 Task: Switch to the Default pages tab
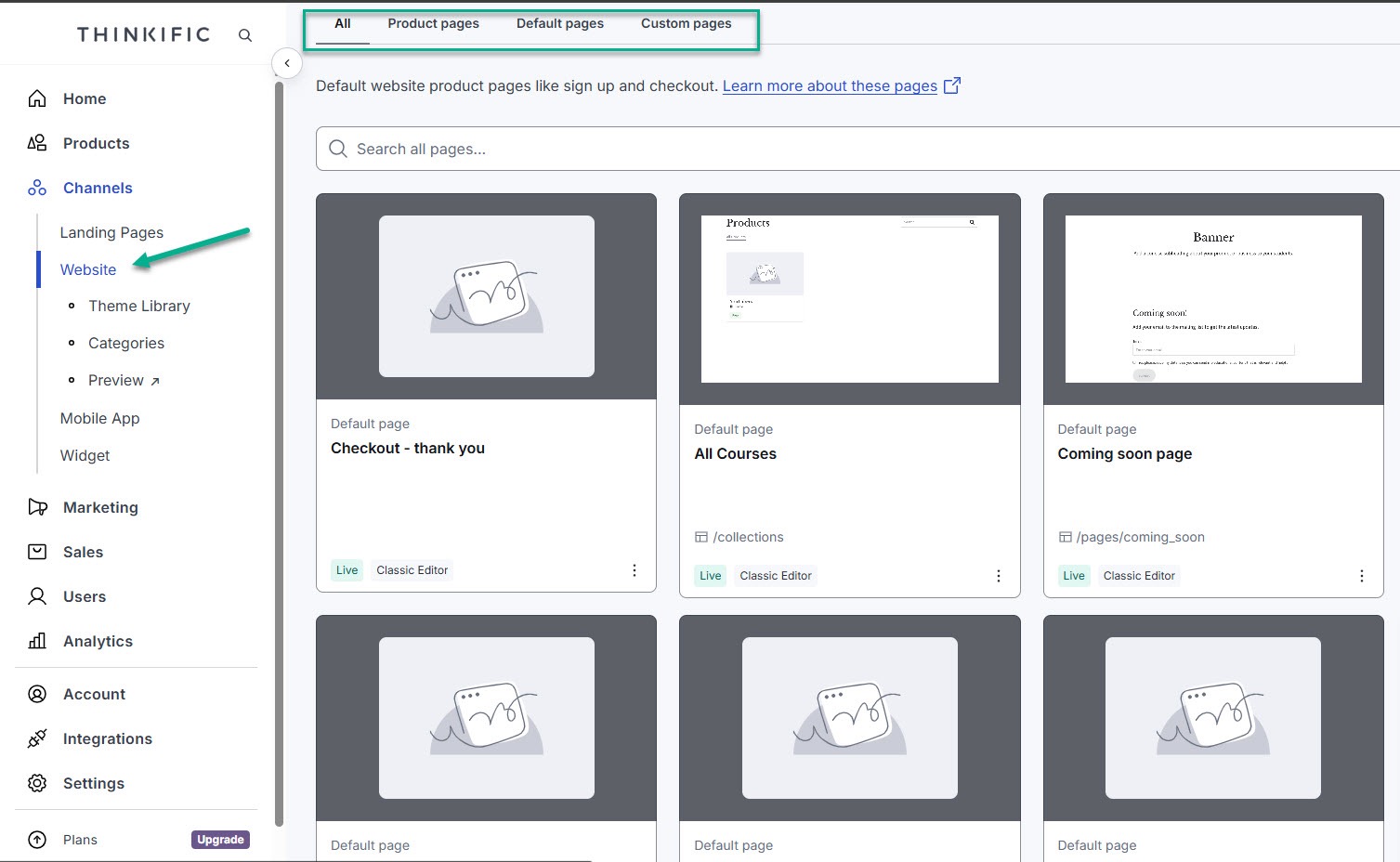click(x=560, y=24)
